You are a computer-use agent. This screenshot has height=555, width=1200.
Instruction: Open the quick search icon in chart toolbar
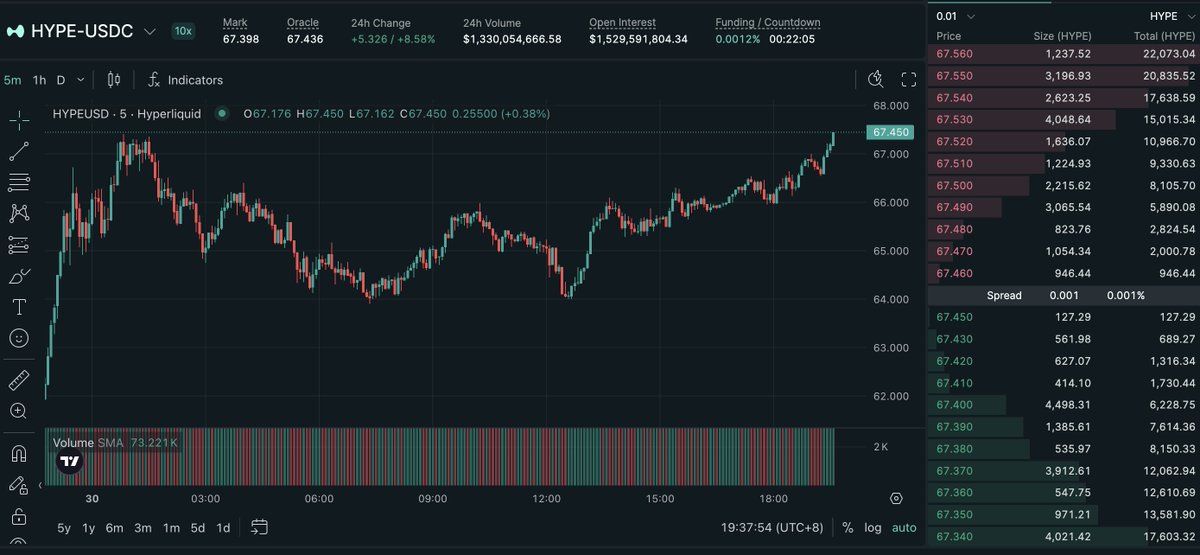coord(876,80)
